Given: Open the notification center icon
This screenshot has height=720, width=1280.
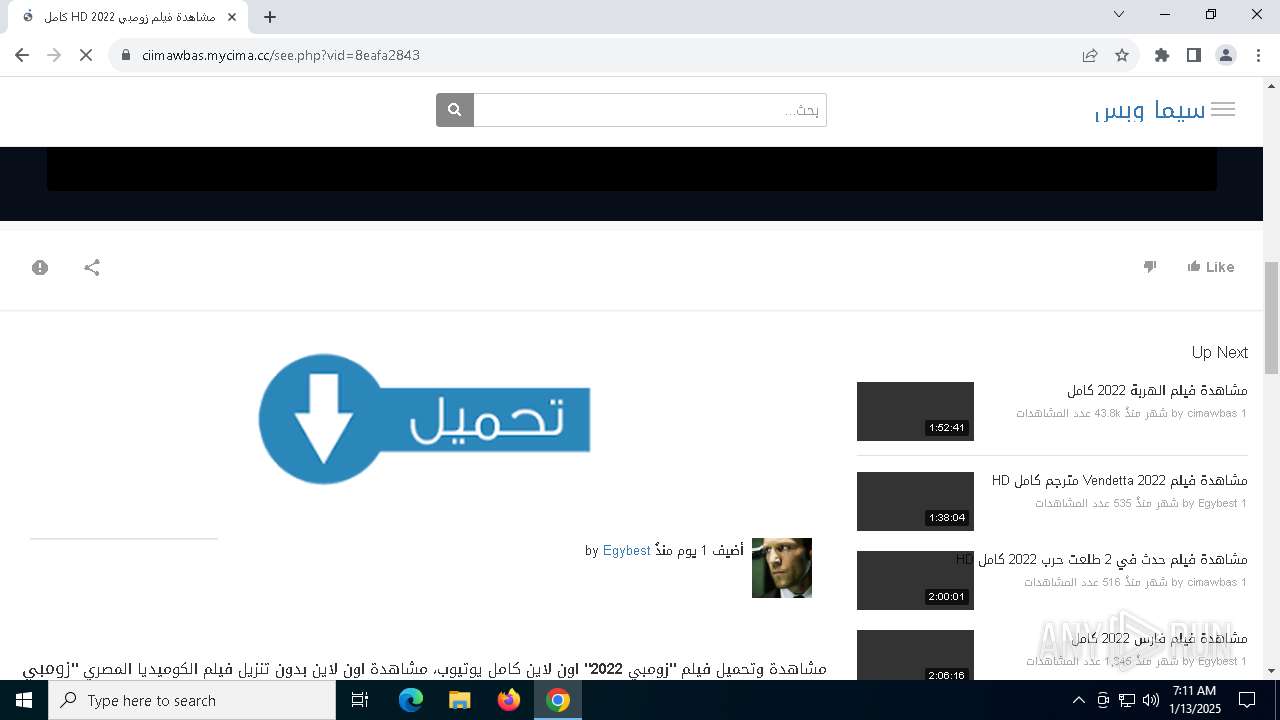Looking at the screenshot, I should point(1247,700).
